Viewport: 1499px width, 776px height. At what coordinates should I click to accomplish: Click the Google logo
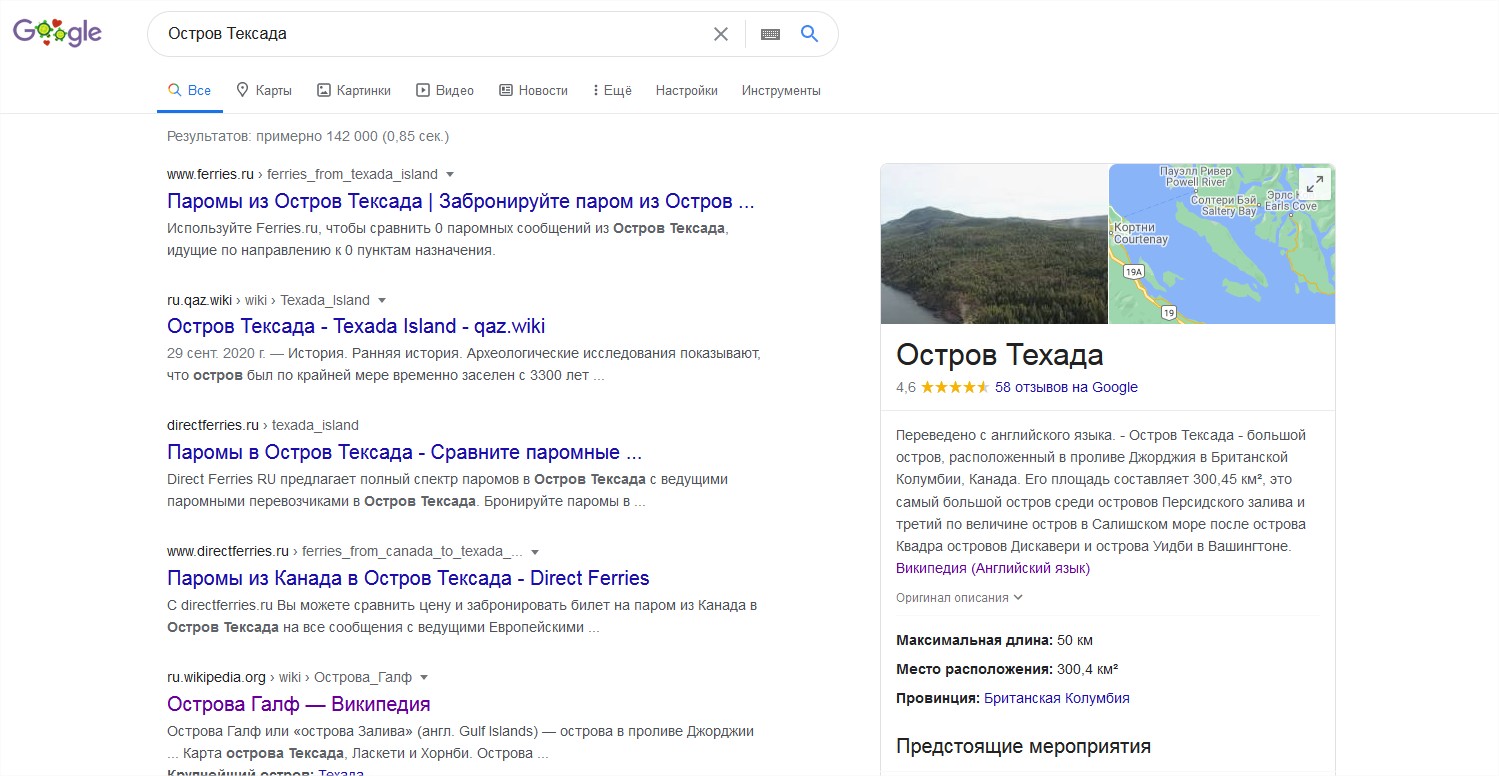(57, 33)
